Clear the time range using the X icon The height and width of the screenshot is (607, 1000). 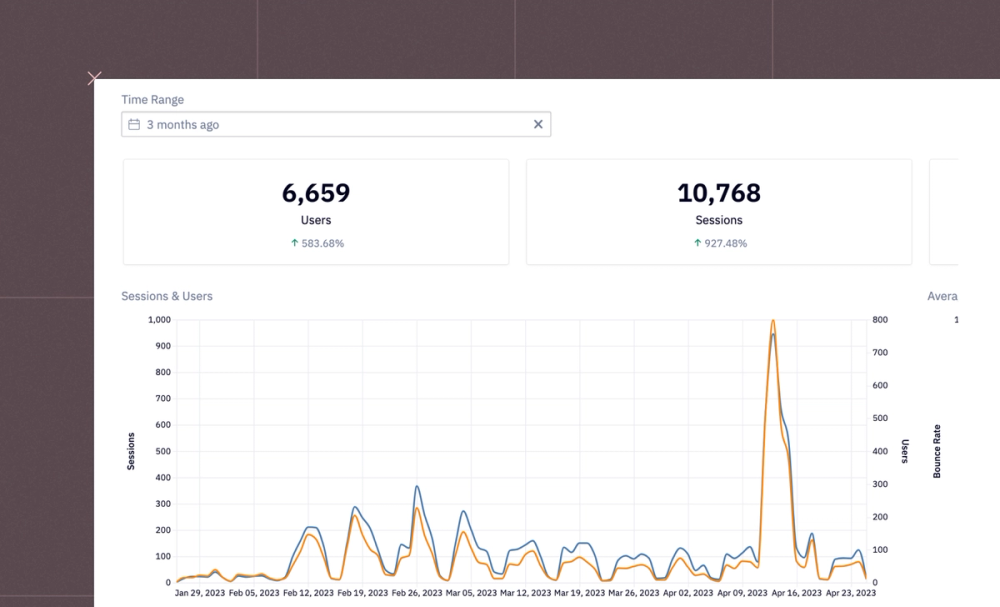point(538,124)
